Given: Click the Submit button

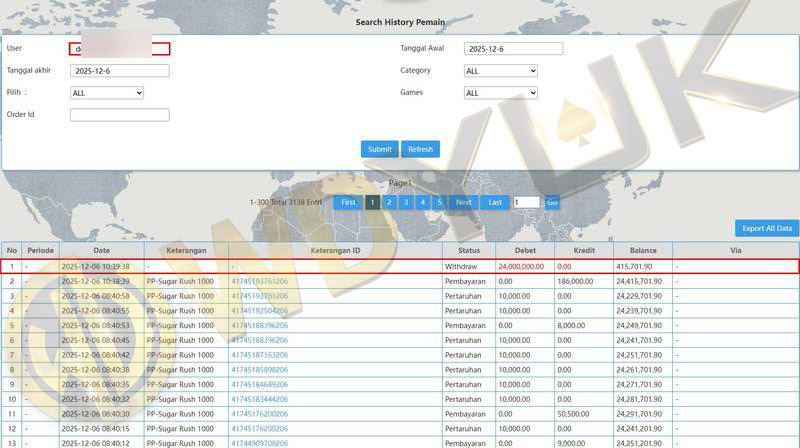Looking at the screenshot, I should tap(379, 149).
